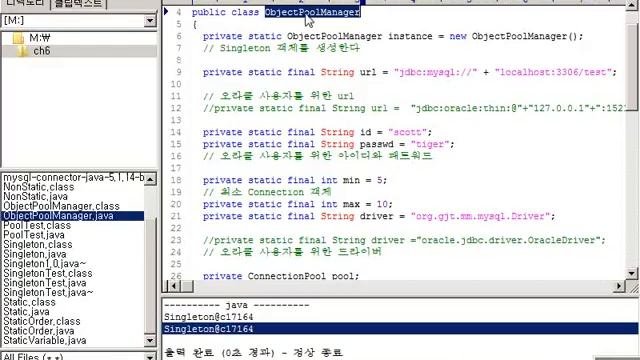Viewport: 640px width, 360px height.
Task: Select Static.class in file list
Action: click(x=29, y=302)
